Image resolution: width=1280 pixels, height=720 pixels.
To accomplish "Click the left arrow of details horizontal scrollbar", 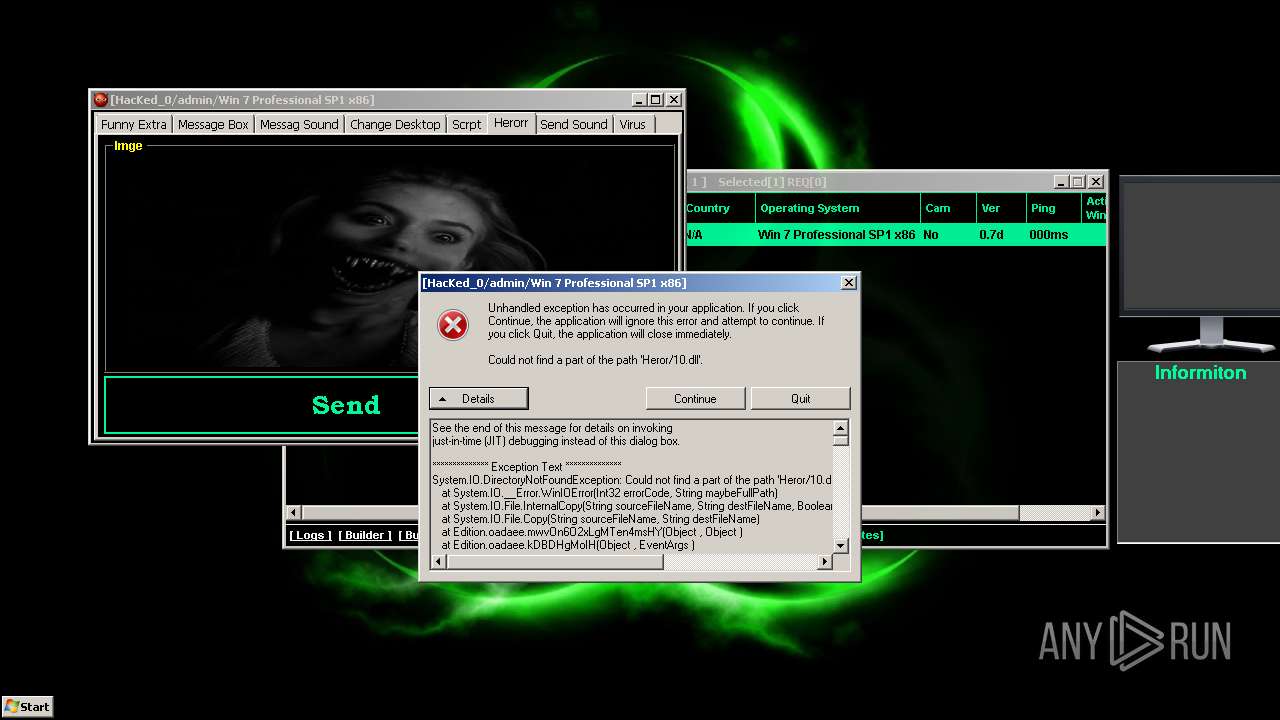I will pos(438,562).
